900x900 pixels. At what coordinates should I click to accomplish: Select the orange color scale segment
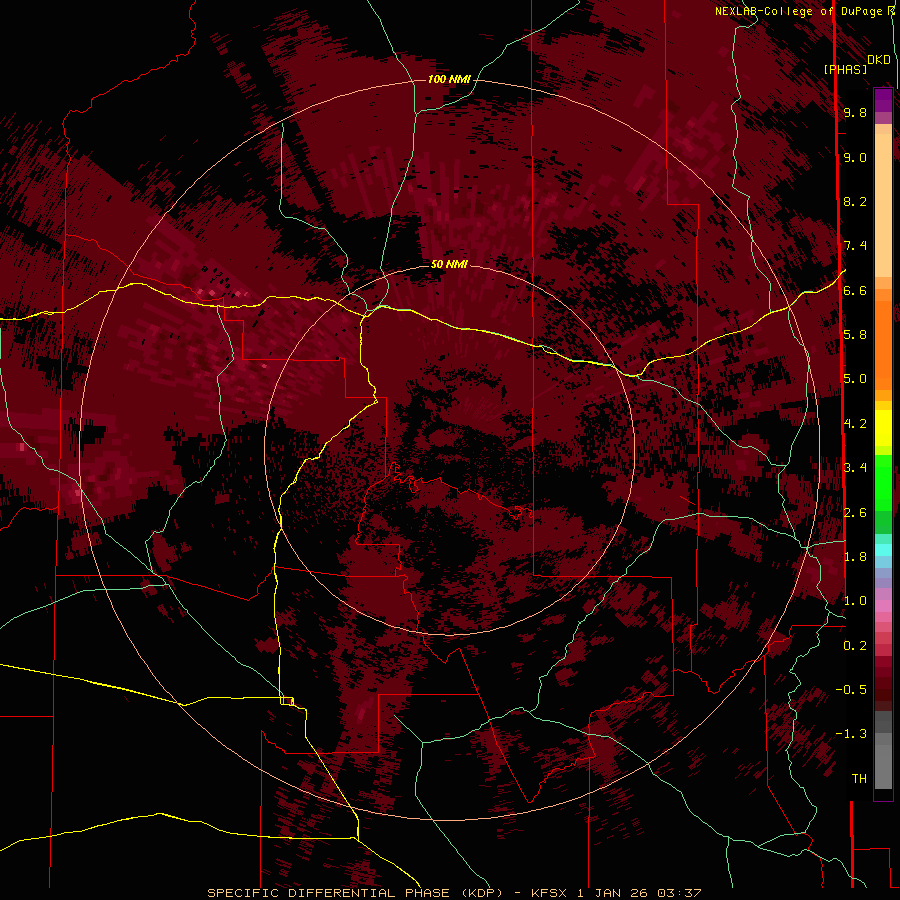883,344
